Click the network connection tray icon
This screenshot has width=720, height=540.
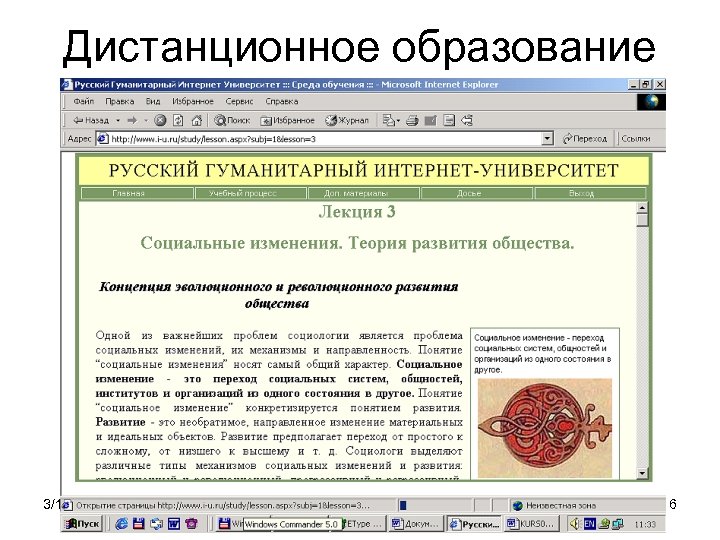click(x=618, y=523)
